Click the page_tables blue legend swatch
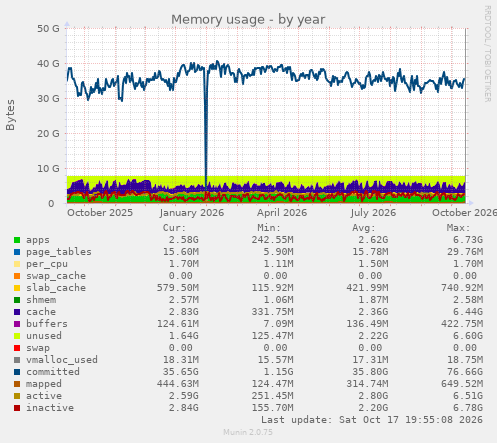 point(17,252)
